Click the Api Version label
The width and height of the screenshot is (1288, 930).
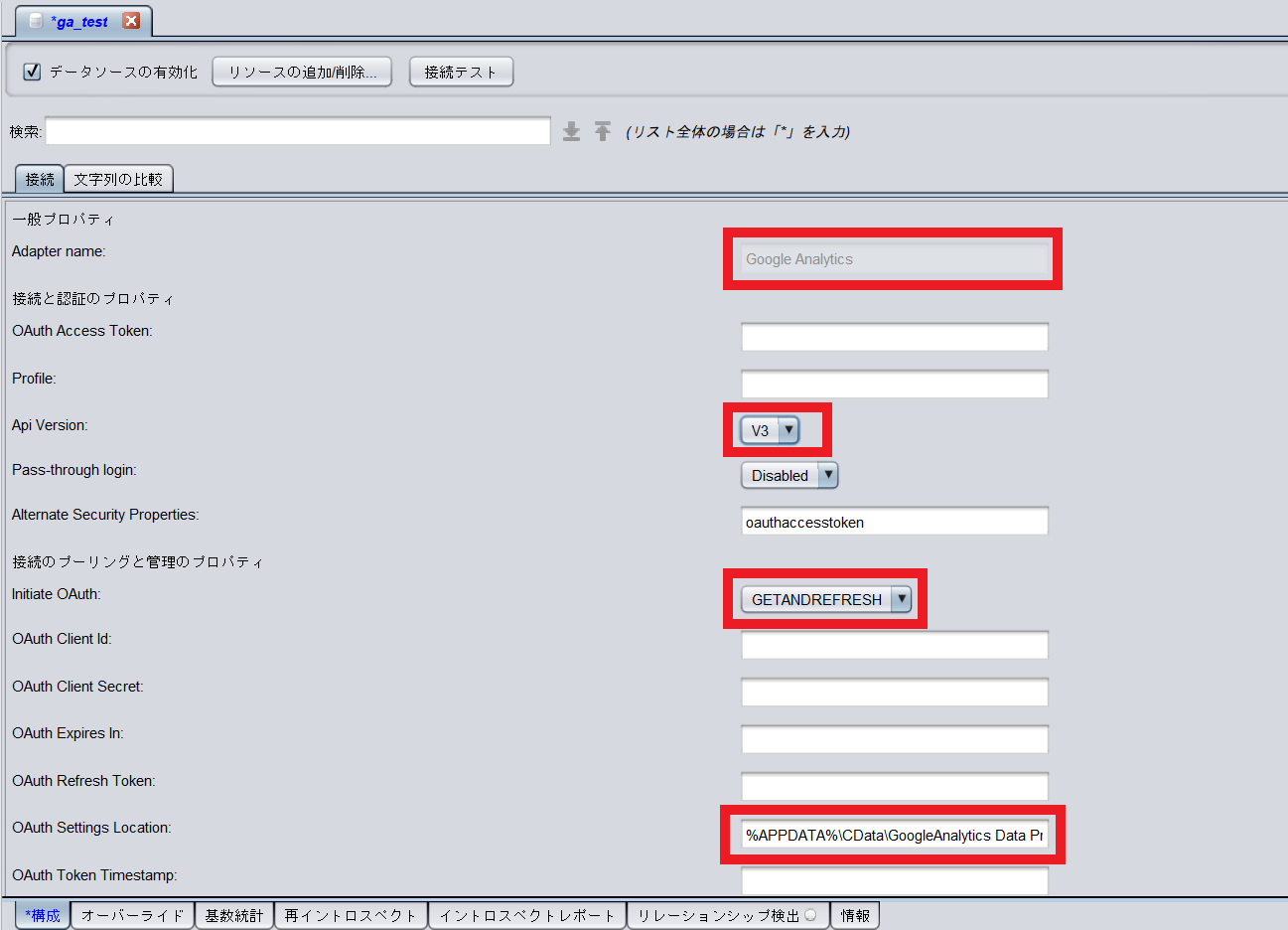coord(50,425)
